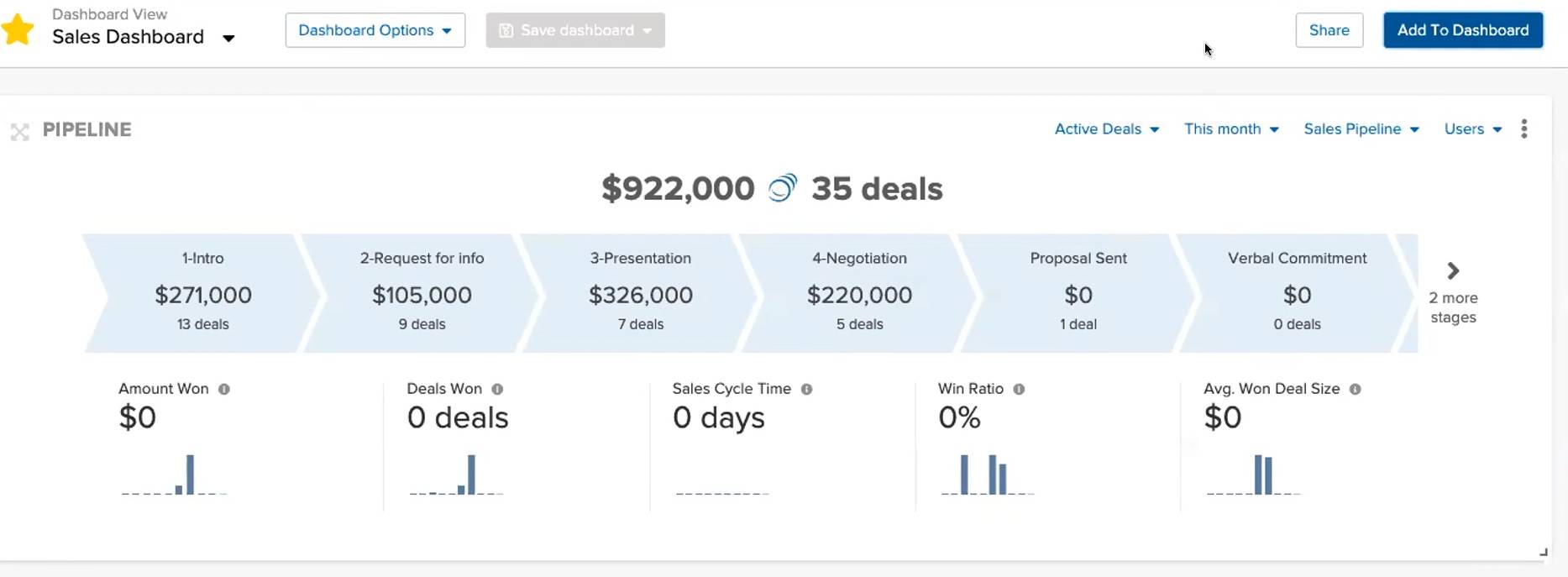Select the 1-Intro pipeline stage
The height and width of the screenshot is (577, 1568).
[202, 293]
